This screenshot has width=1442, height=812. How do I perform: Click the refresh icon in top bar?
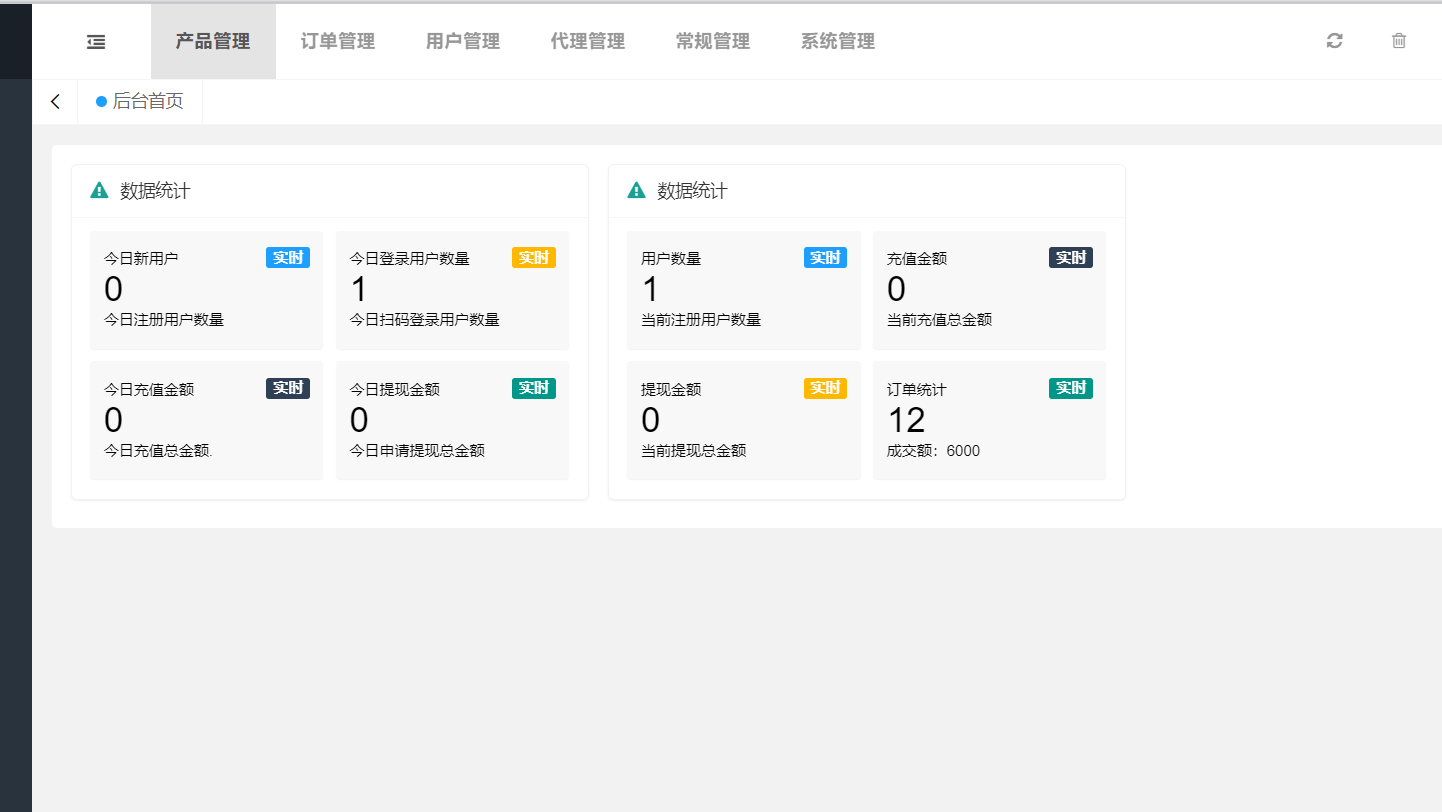pyautogui.click(x=1334, y=41)
